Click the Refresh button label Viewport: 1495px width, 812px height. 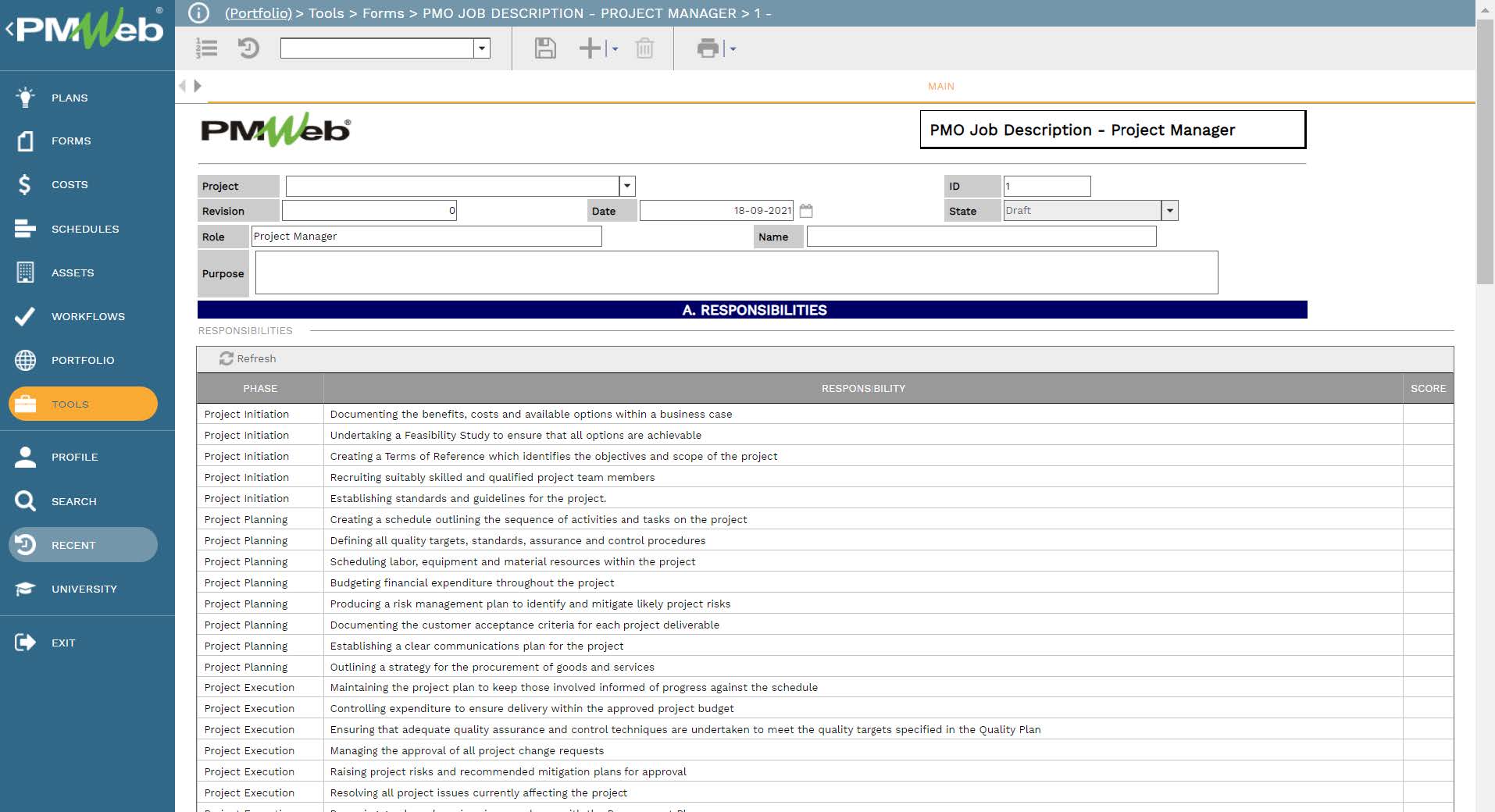(x=256, y=358)
